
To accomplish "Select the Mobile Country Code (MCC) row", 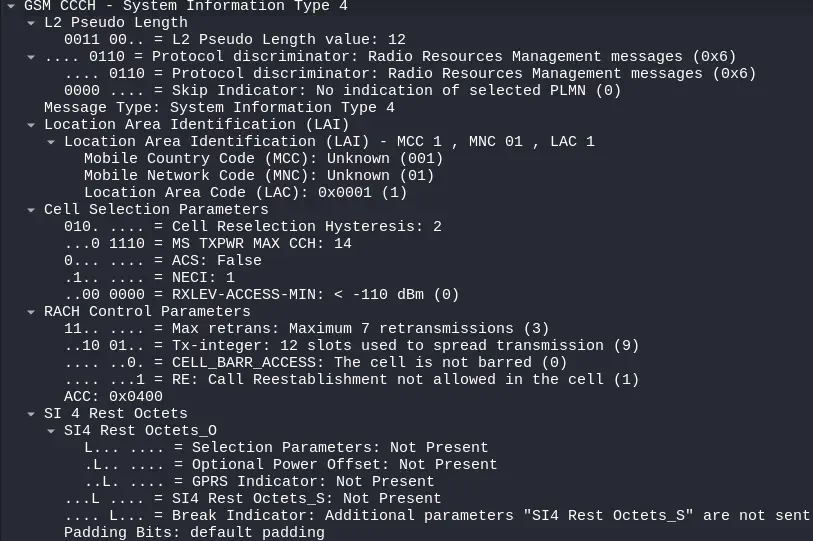I will point(262,158).
